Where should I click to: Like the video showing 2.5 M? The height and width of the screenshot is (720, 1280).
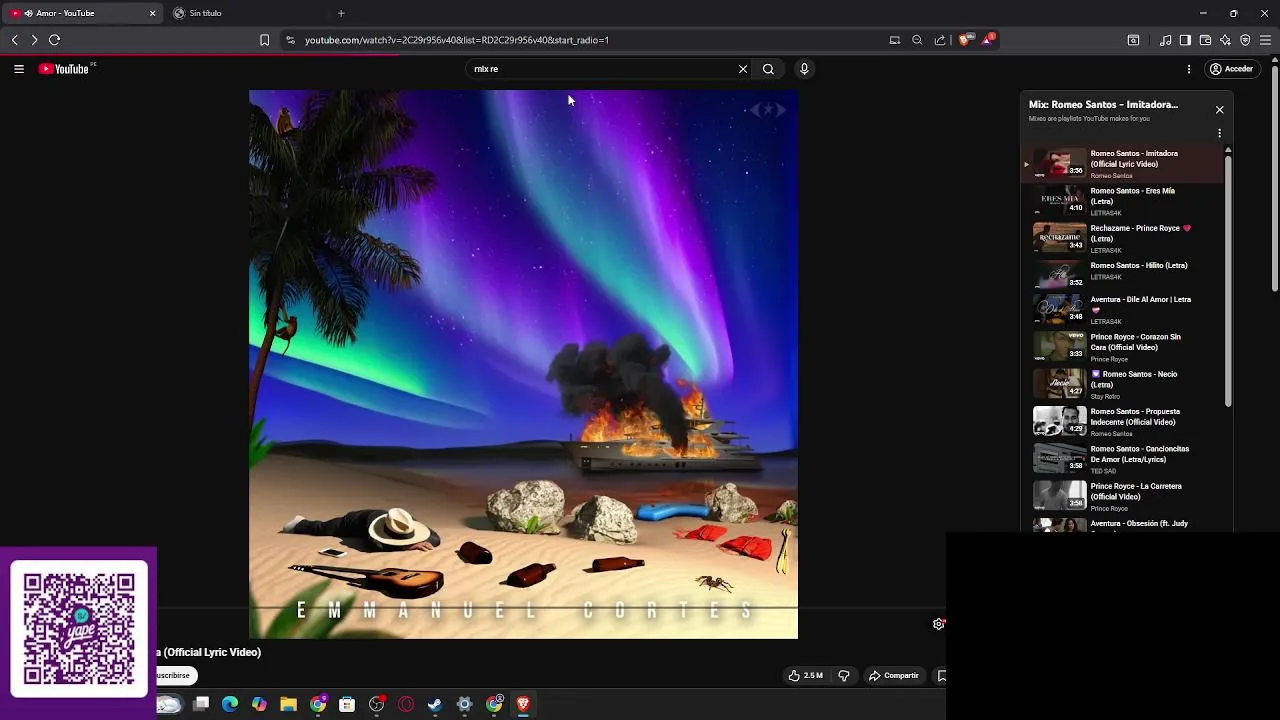pyautogui.click(x=805, y=676)
